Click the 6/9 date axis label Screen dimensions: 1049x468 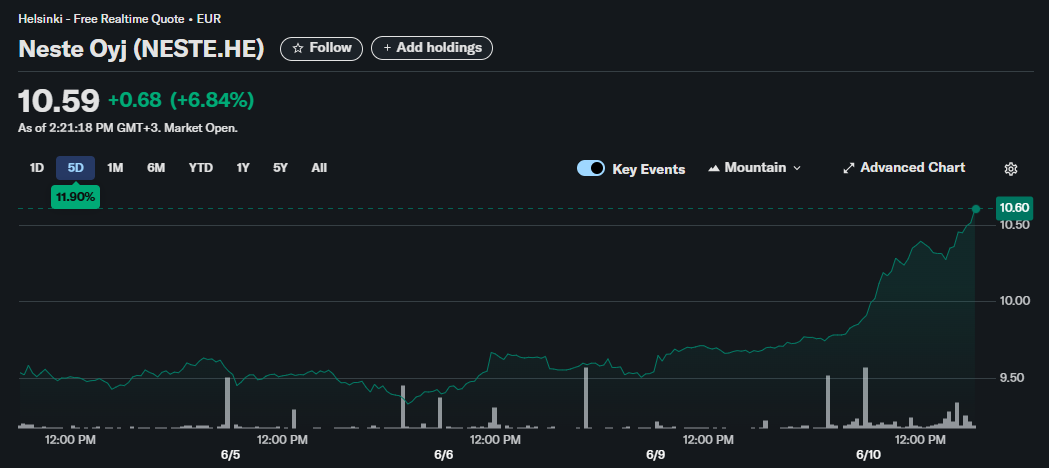point(656,455)
